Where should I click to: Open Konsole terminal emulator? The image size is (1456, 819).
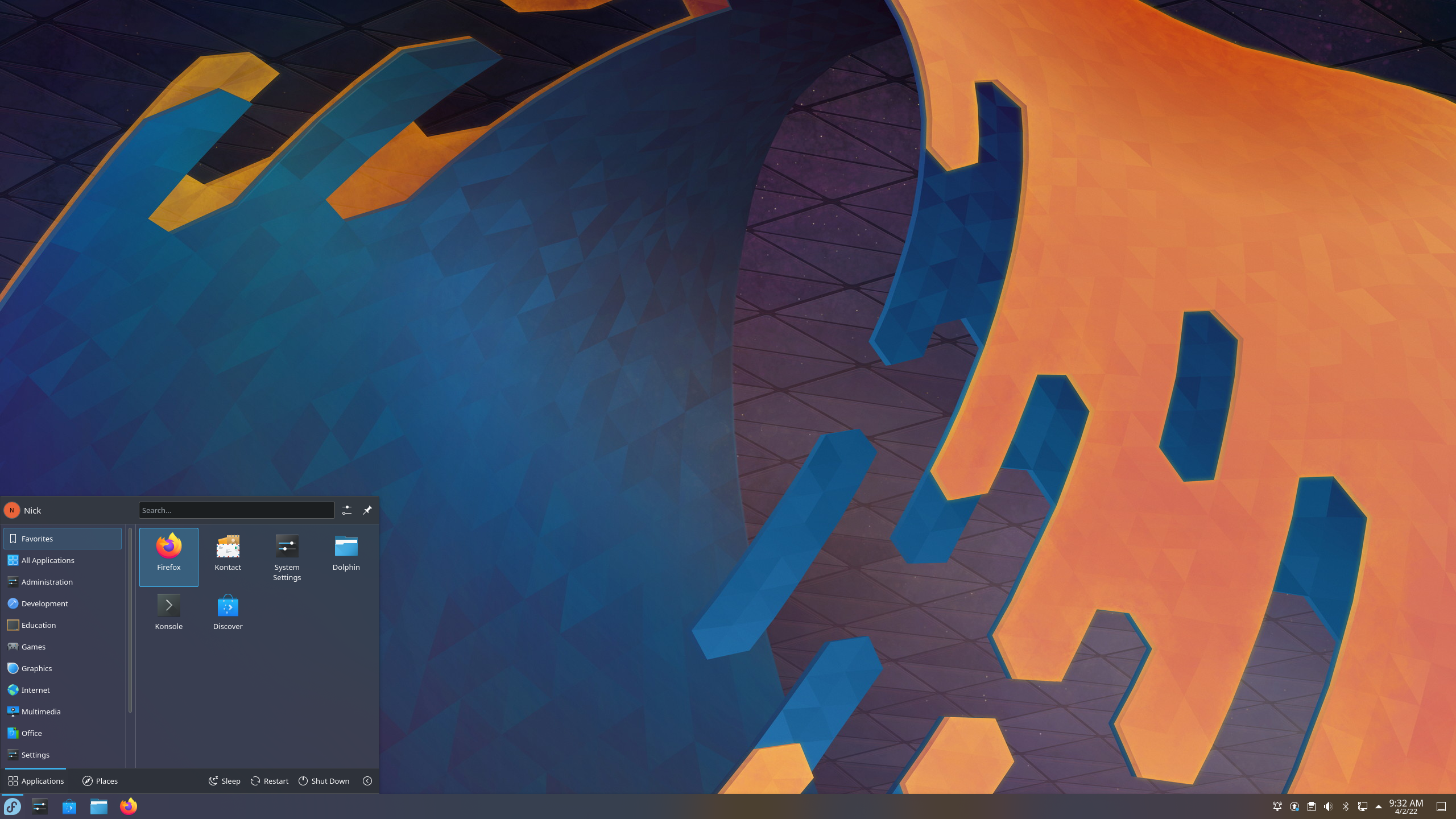[168, 610]
